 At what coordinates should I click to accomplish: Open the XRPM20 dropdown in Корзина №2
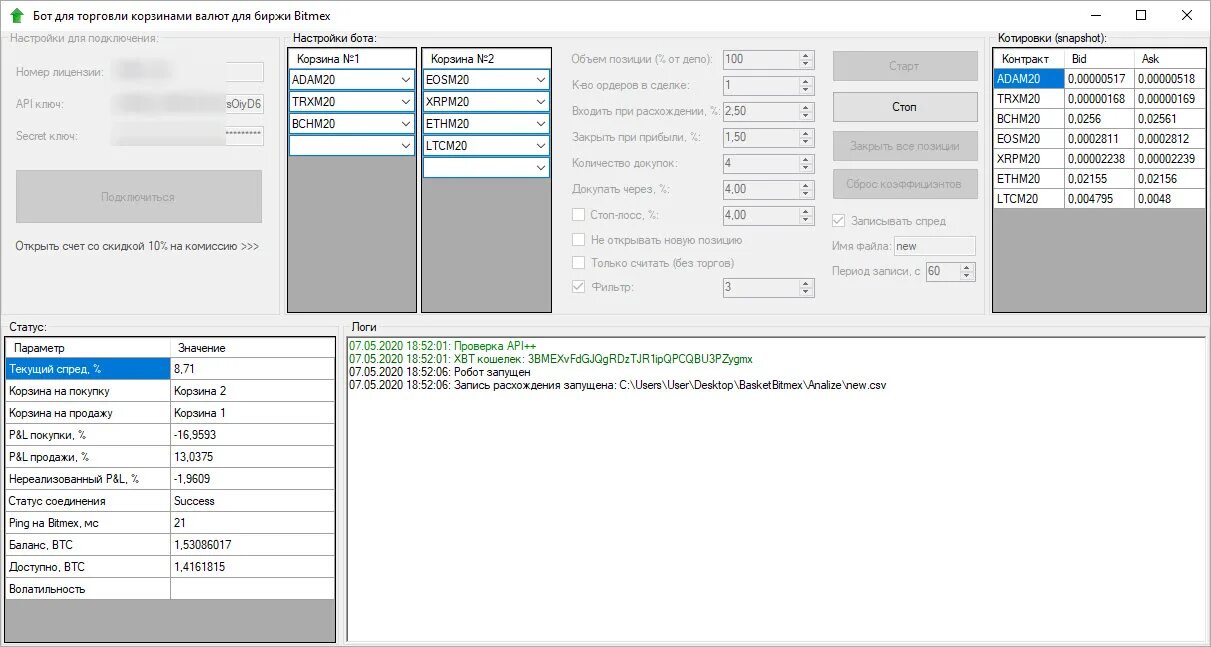[541, 102]
